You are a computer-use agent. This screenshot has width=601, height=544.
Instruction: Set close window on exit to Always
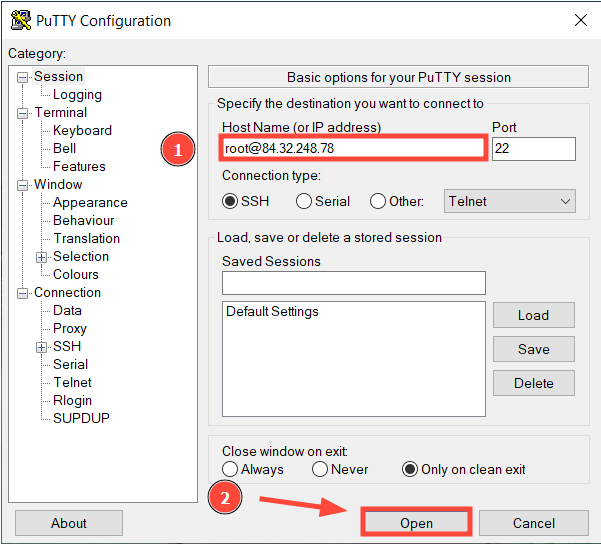click(231, 469)
